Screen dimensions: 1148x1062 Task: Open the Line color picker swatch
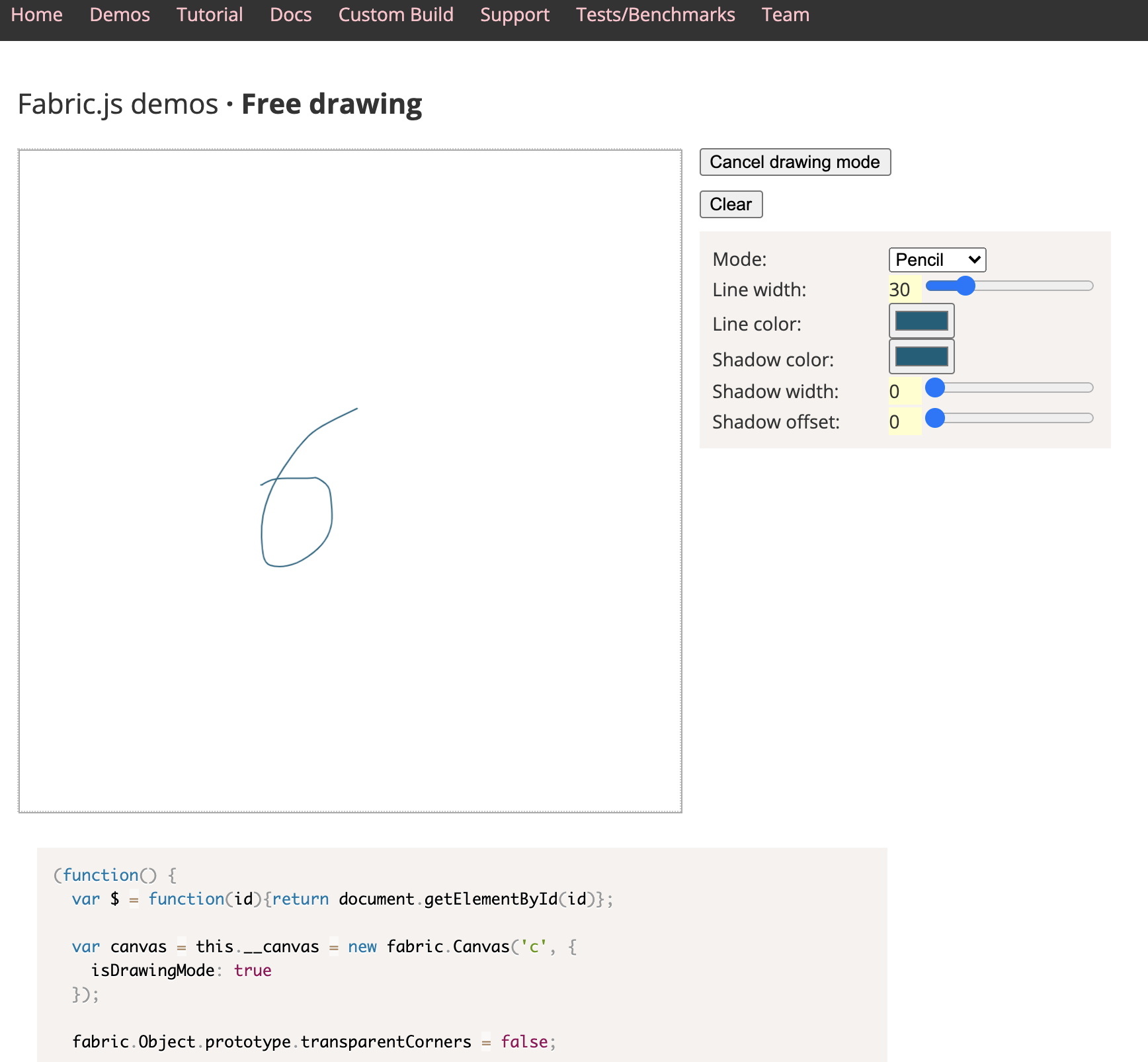[921, 321]
